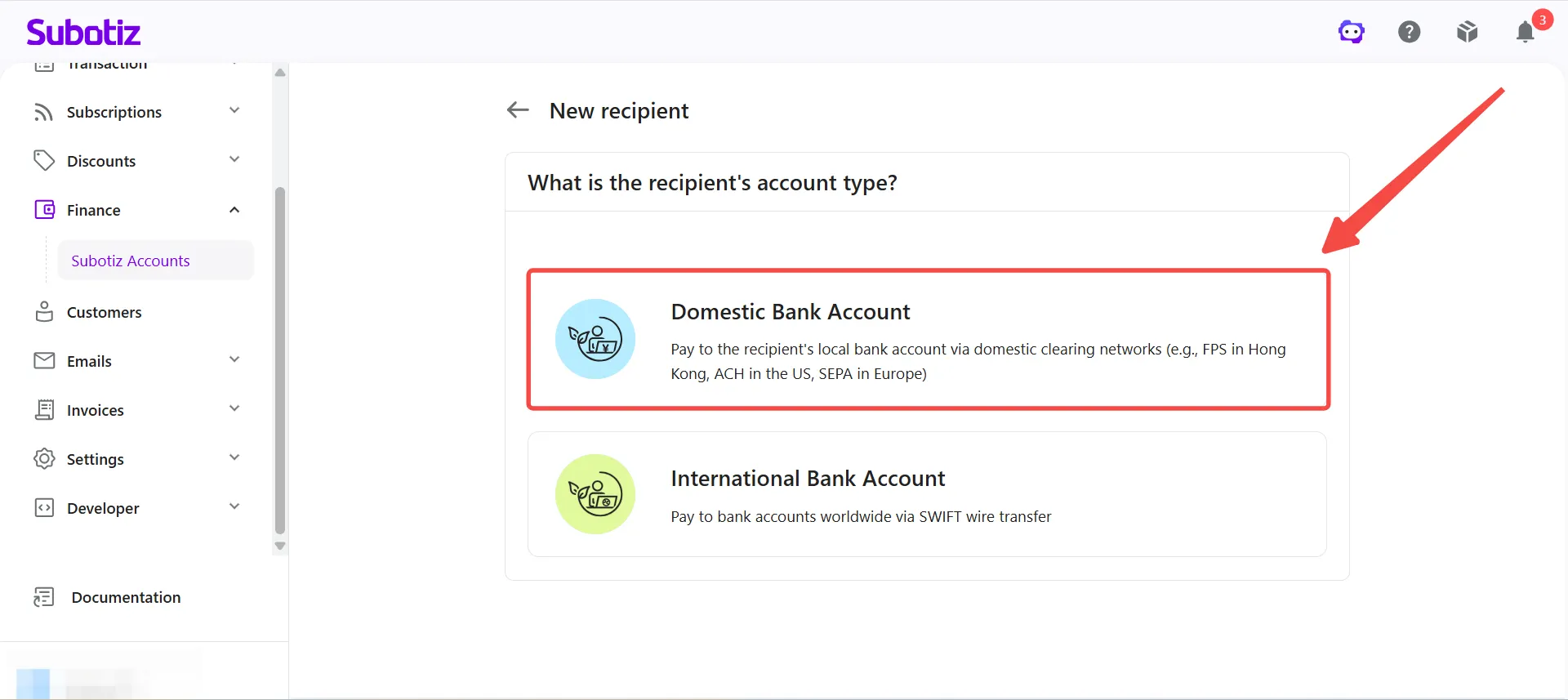Collapse the Finance section chevron
This screenshot has height=700, width=1568.
pyautogui.click(x=234, y=210)
